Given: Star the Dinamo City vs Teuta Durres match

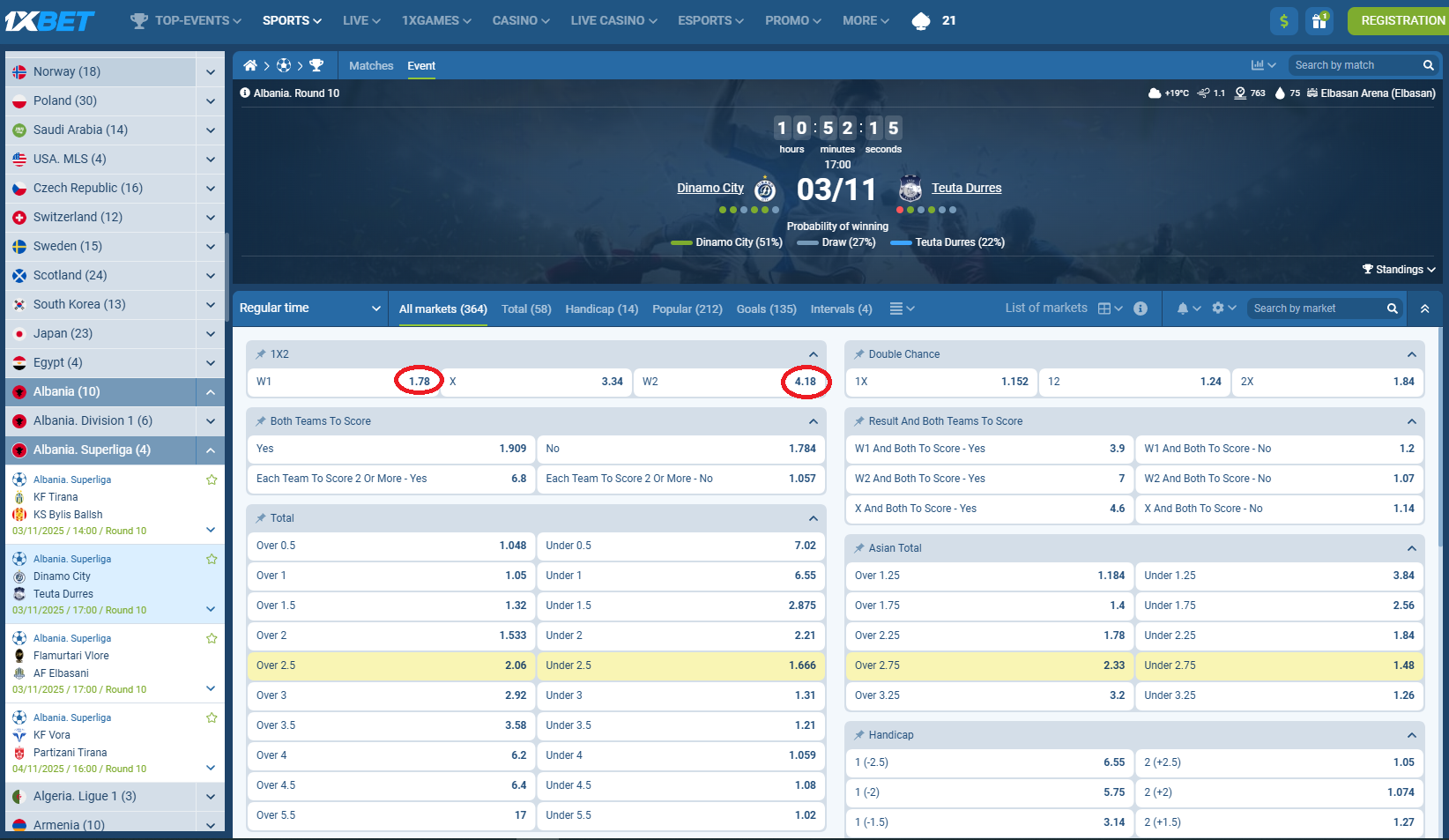Looking at the screenshot, I should [212, 558].
